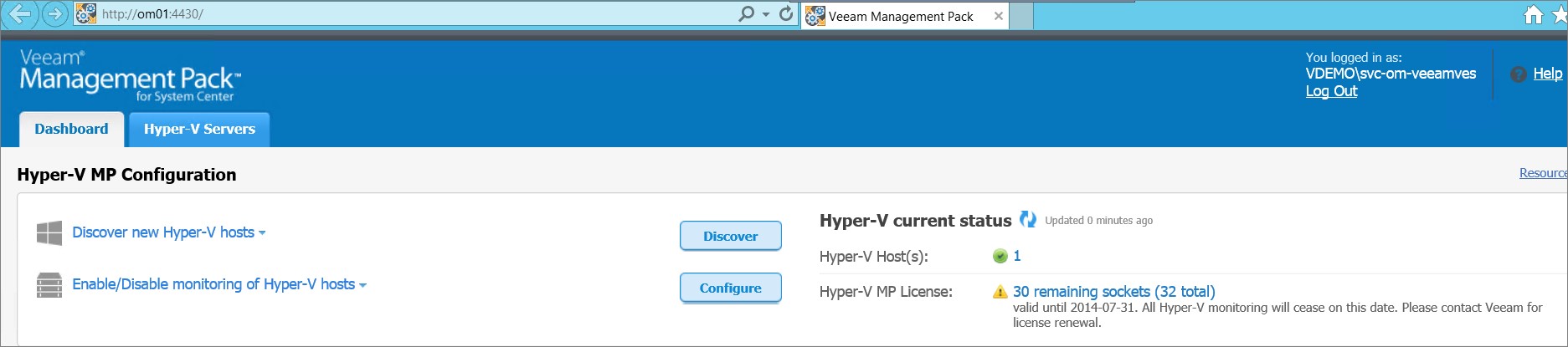Image resolution: width=1568 pixels, height=347 pixels.
Task: Close the Veeam Management Pack browser tab
Action: pos(999,16)
